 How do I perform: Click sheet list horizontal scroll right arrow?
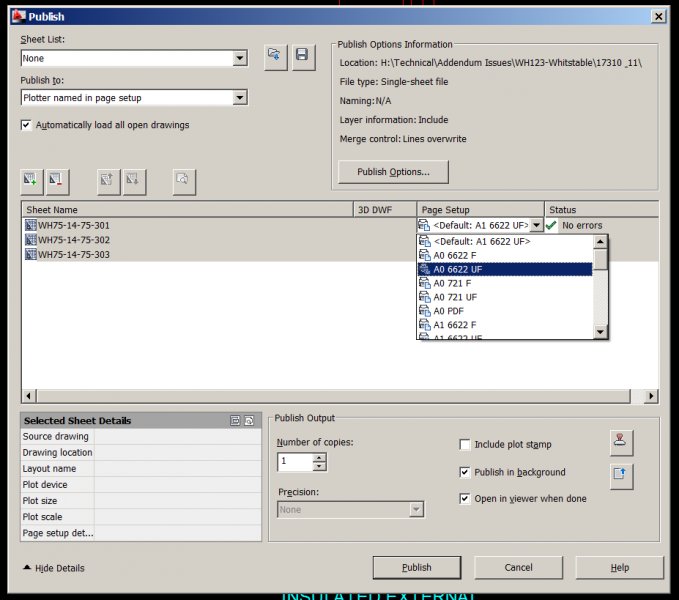pyautogui.click(x=651, y=396)
